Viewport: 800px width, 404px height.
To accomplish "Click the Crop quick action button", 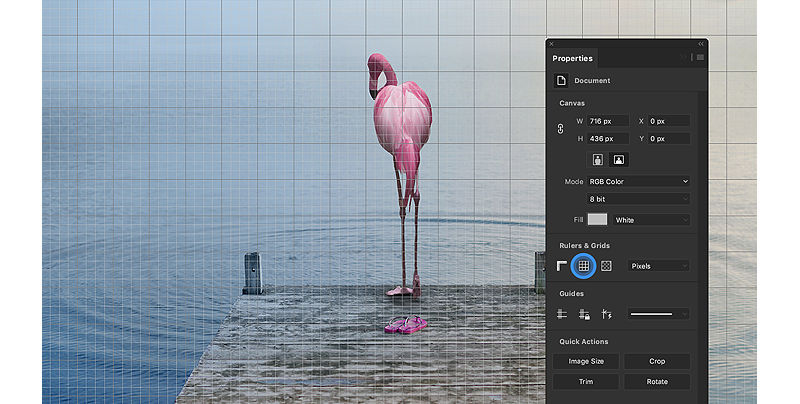I will [657, 361].
